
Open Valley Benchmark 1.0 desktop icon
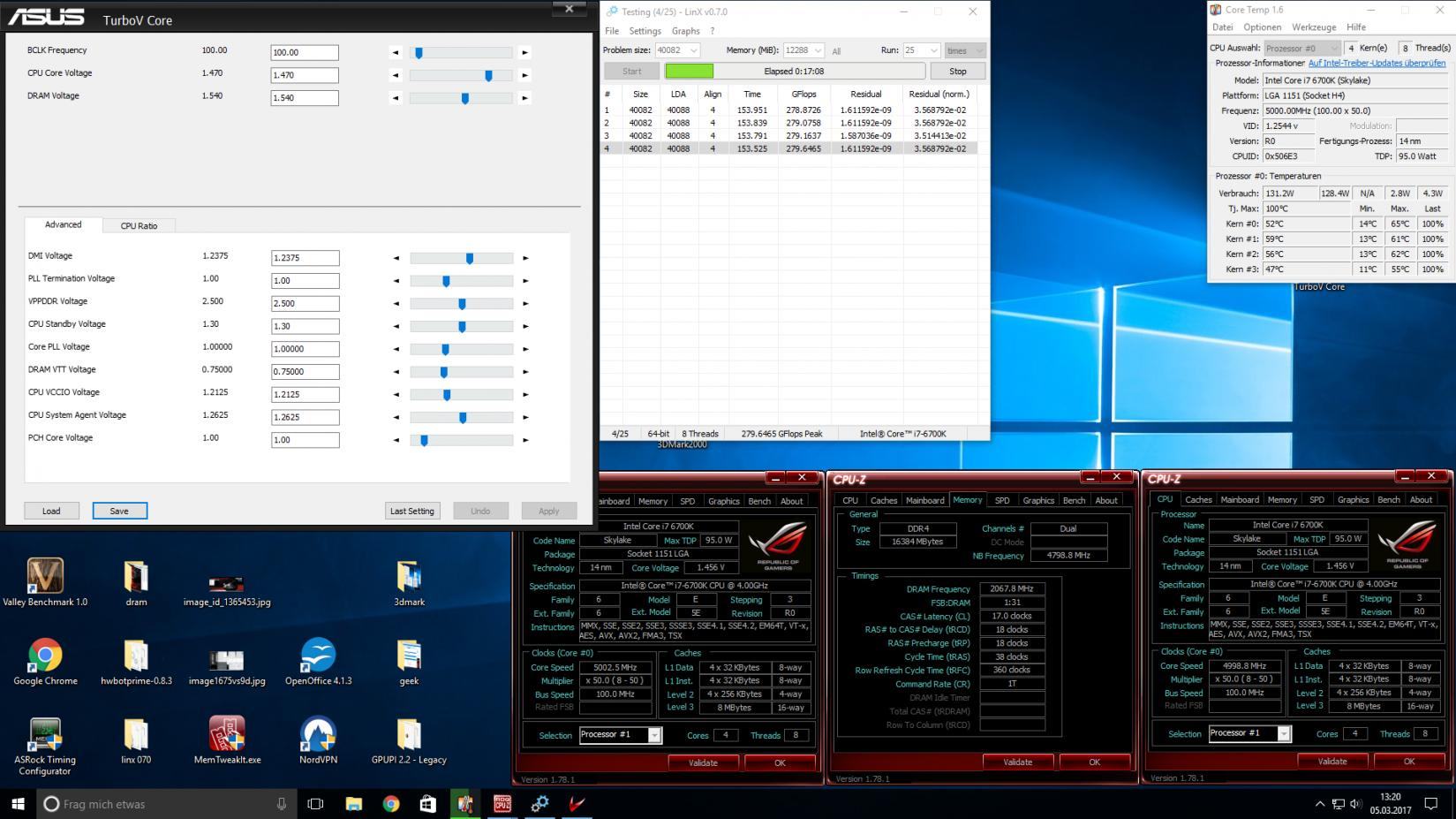pos(45,581)
